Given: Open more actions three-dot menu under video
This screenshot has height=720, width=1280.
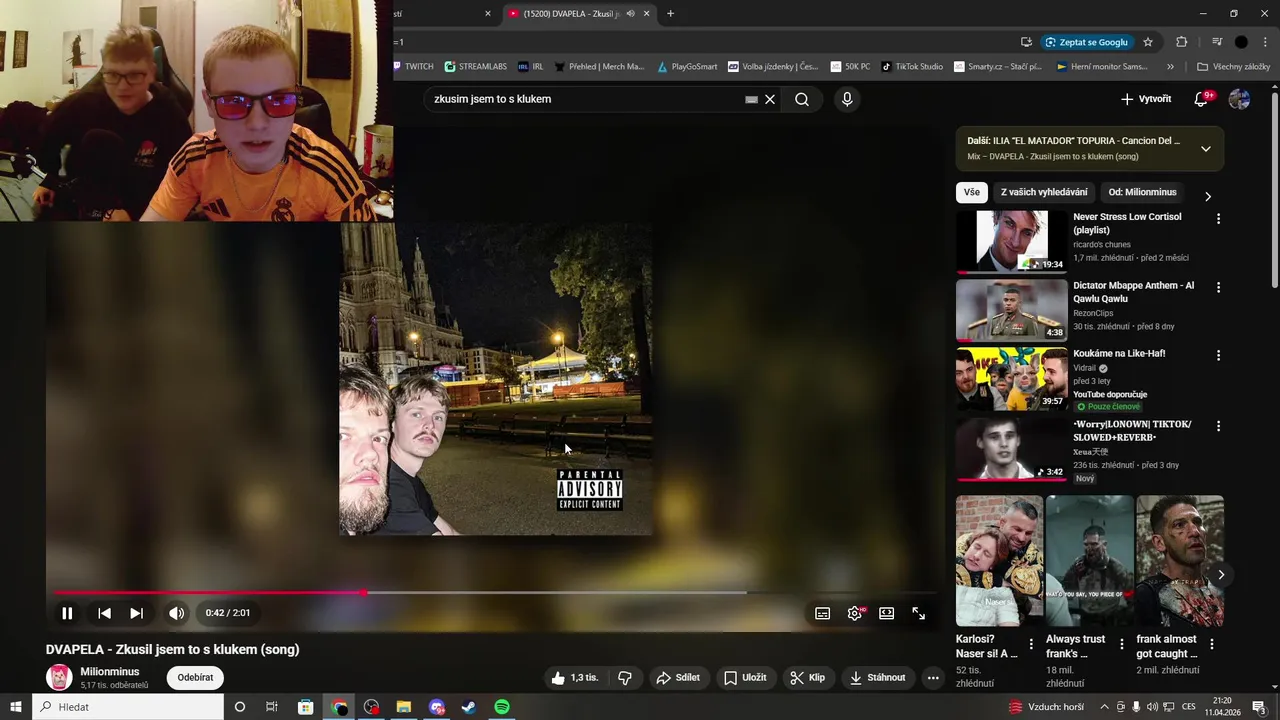Looking at the screenshot, I should click(933, 677).
